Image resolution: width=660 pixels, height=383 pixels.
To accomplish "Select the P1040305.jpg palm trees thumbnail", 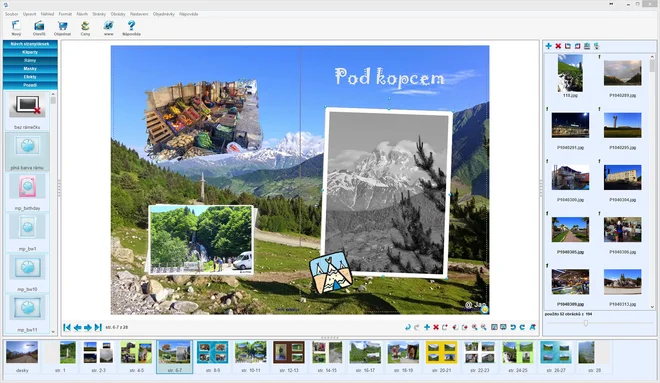I will point(570,229).
